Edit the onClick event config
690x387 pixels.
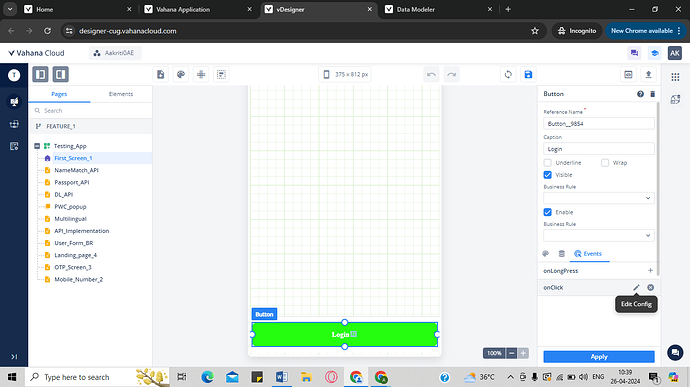(x=636, y=287)
